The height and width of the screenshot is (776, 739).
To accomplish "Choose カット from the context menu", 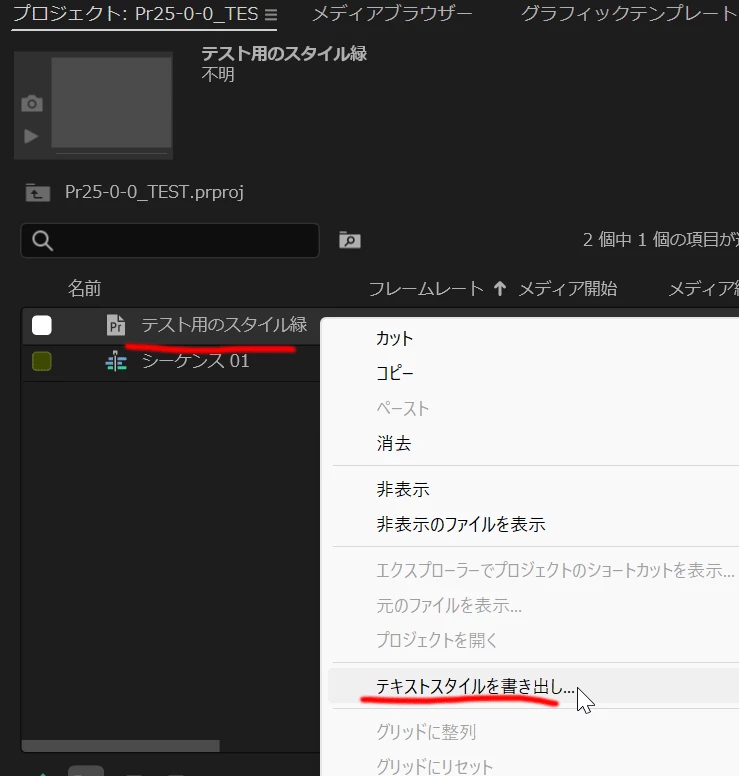I will tap(394, 339).
